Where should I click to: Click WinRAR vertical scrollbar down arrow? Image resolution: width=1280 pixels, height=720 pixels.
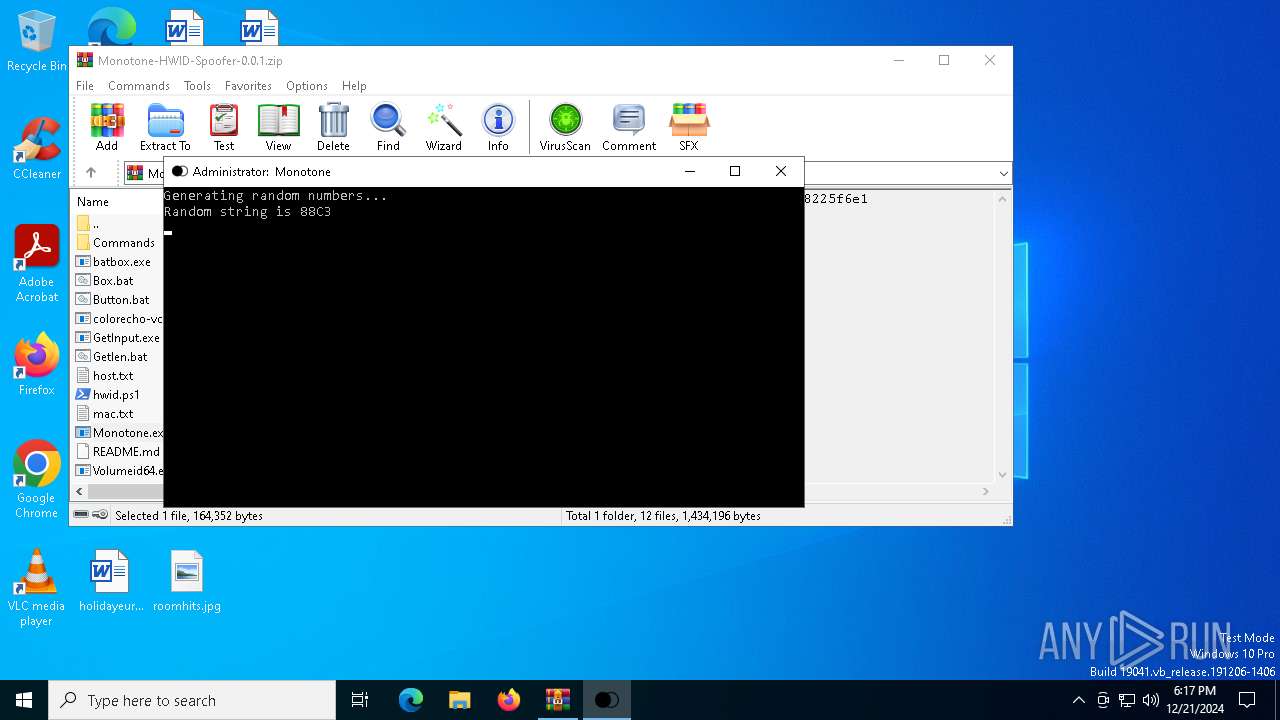[x=1002, y=476]
